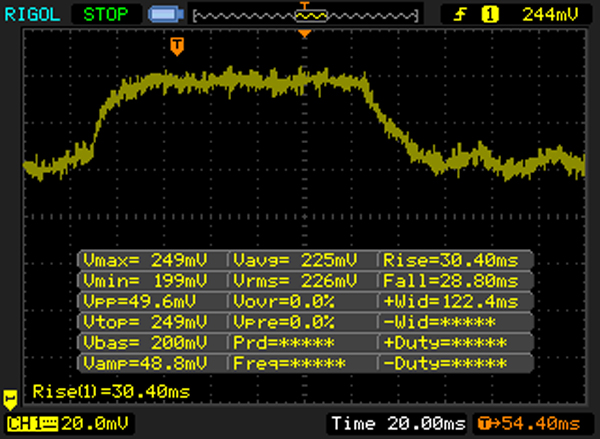
Task: Click the orange center time reference triangle
Action: [305, 34]
